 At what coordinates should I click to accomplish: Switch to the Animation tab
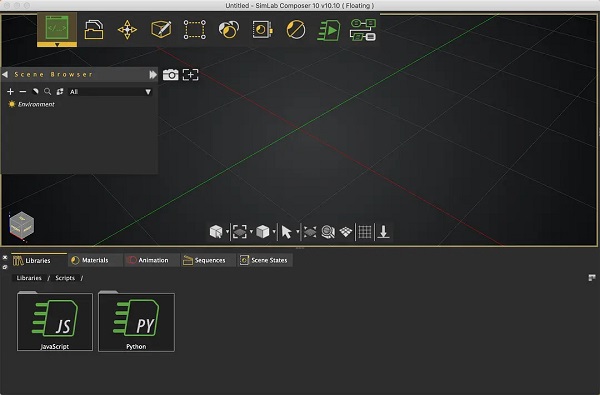pyautogui.click(x=152, y=260)
